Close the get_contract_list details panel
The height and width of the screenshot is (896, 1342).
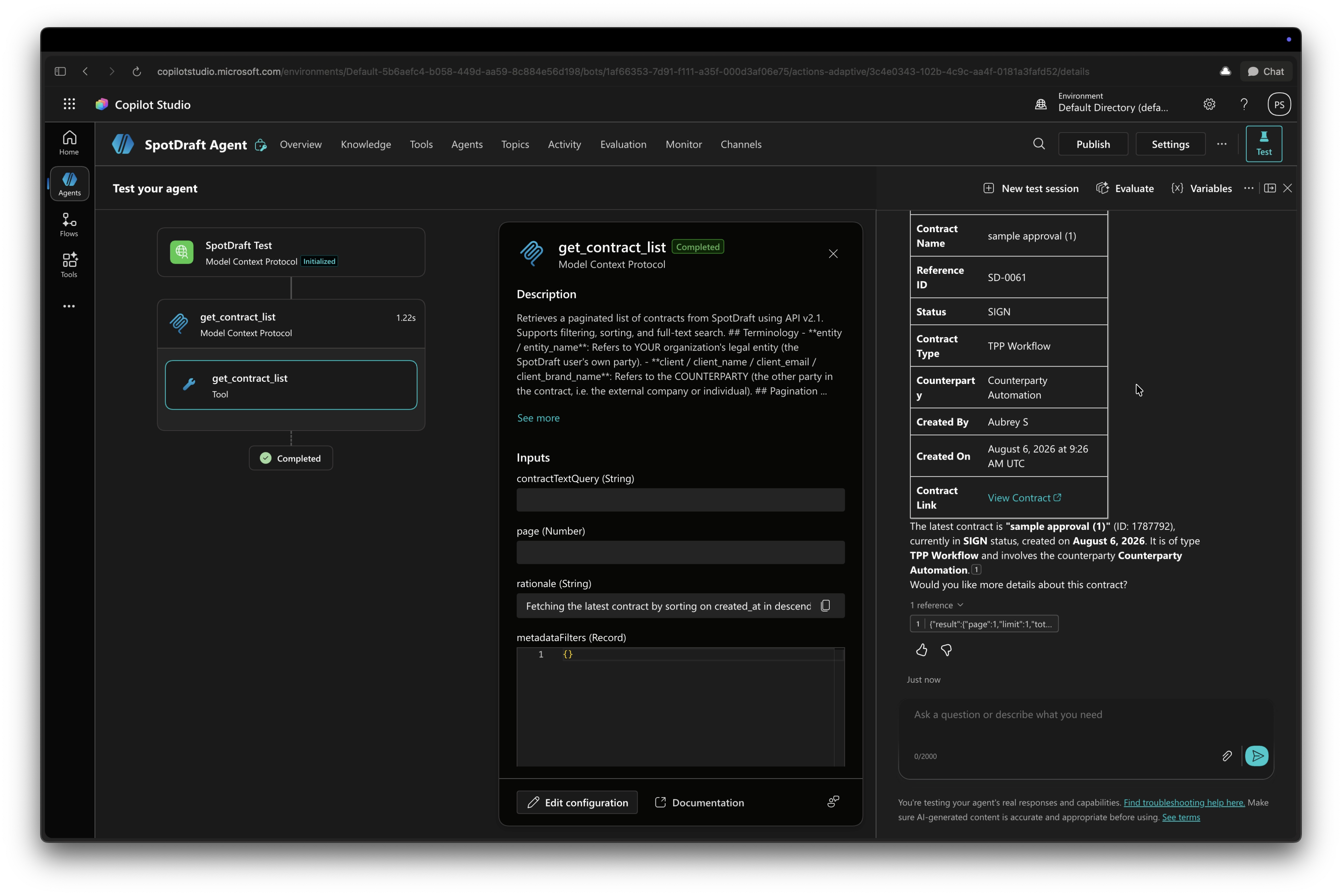click(x=833, y=254)
